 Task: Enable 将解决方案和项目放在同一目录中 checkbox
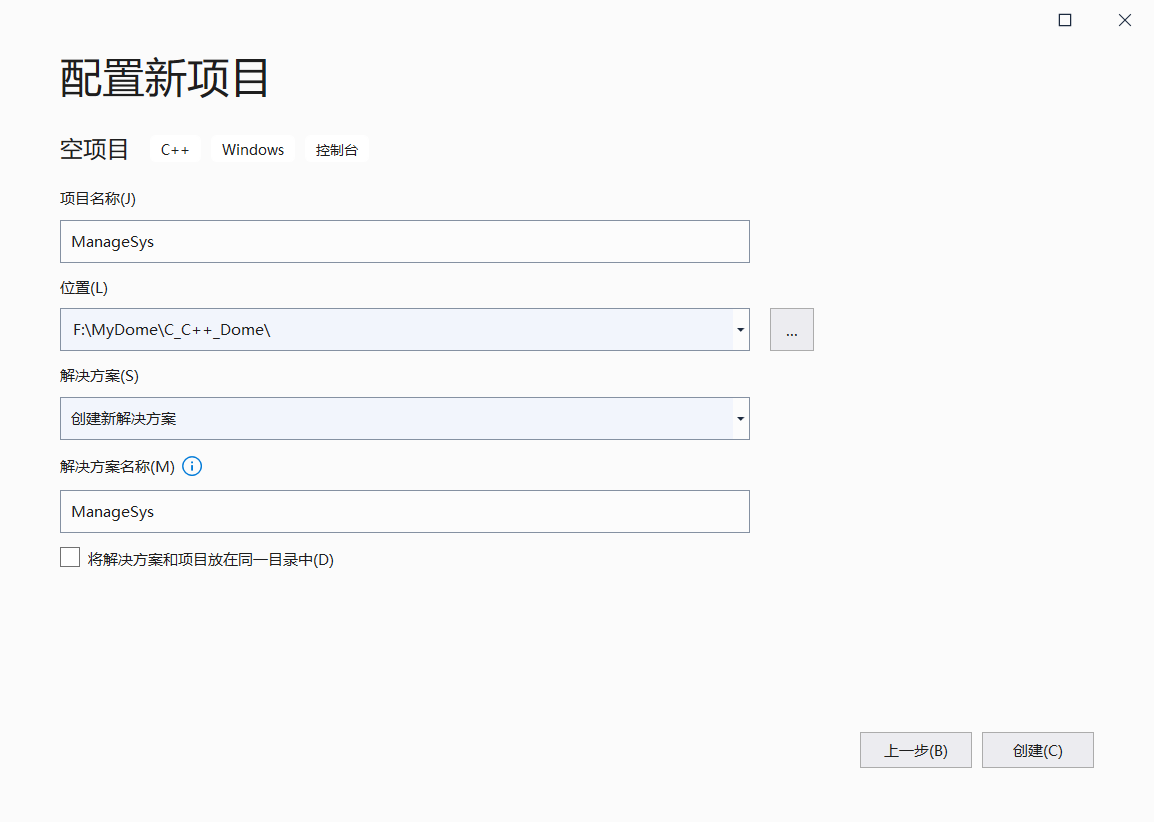point(70,558)
